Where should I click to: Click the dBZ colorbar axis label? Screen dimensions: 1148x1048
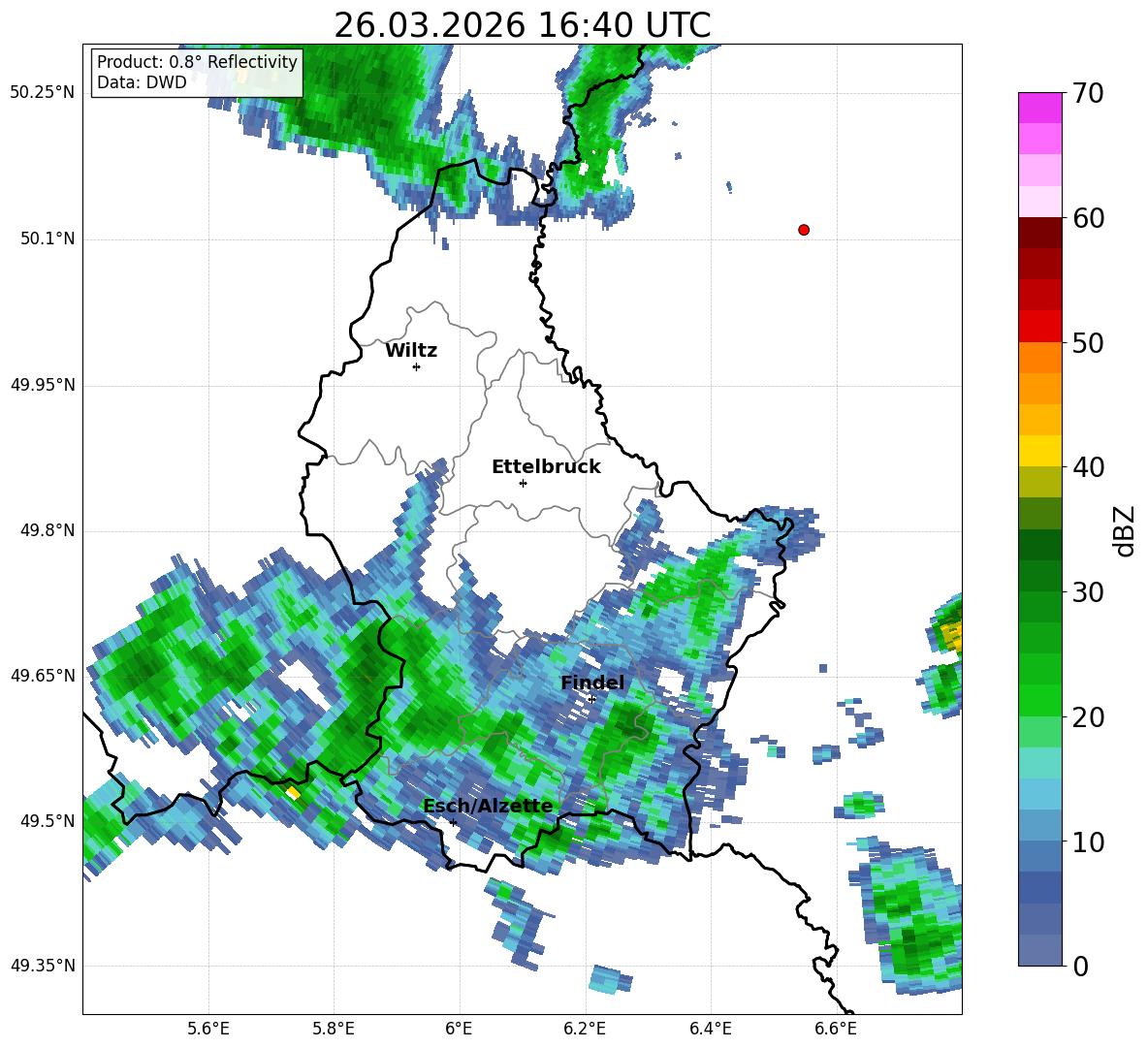pos(1126,530)
